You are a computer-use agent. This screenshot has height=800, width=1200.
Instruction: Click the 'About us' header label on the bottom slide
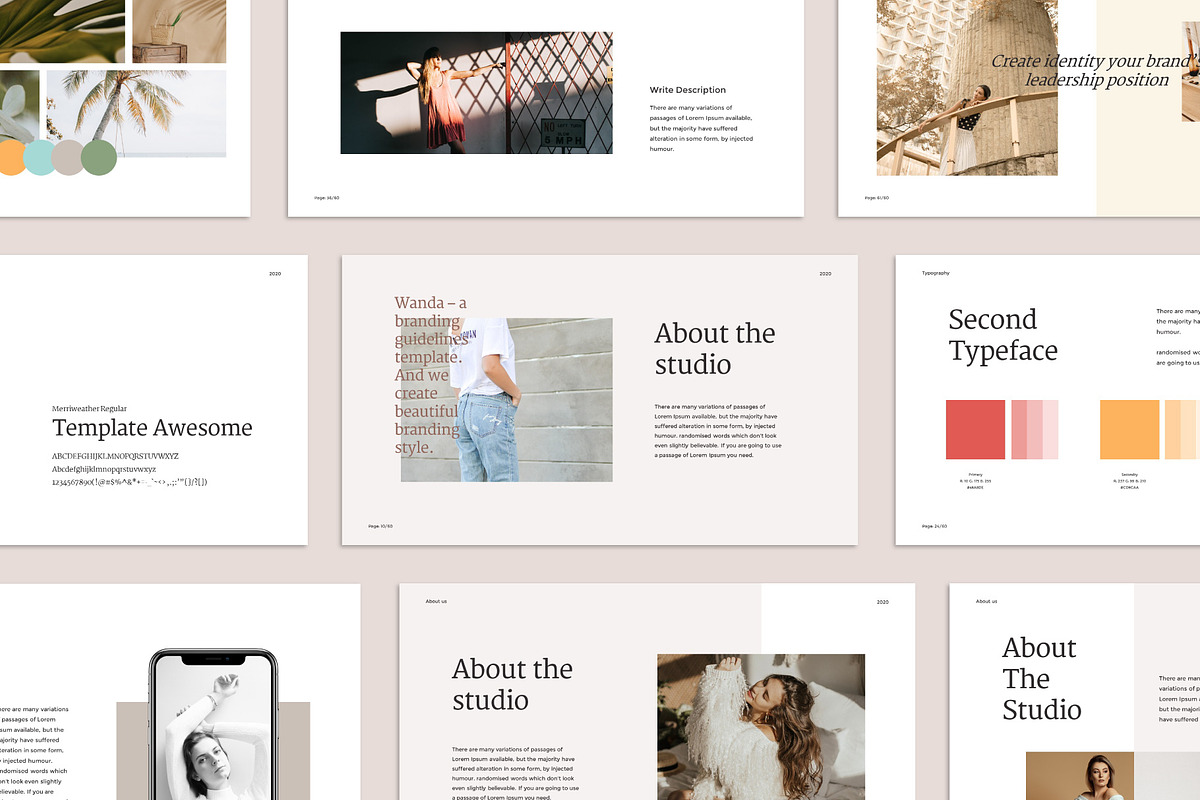[x=435, y=601]
